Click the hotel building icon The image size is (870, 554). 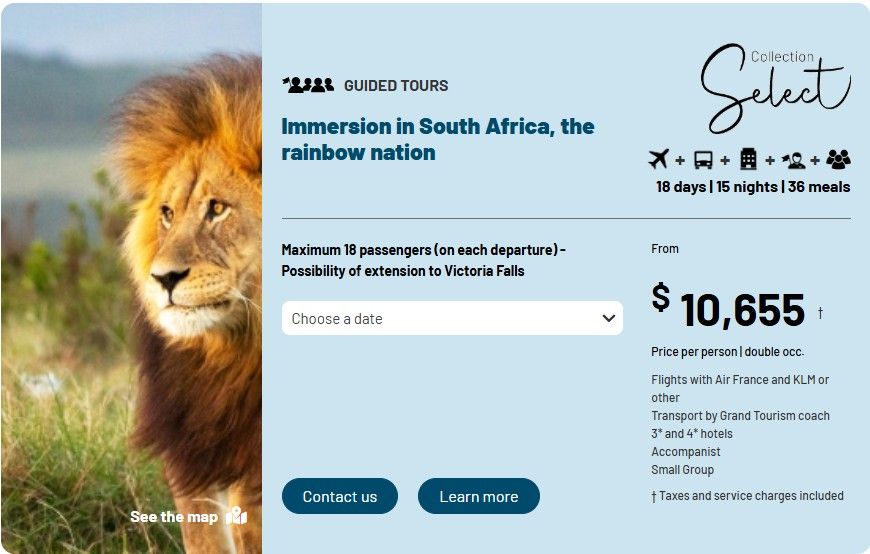point(748,159)
